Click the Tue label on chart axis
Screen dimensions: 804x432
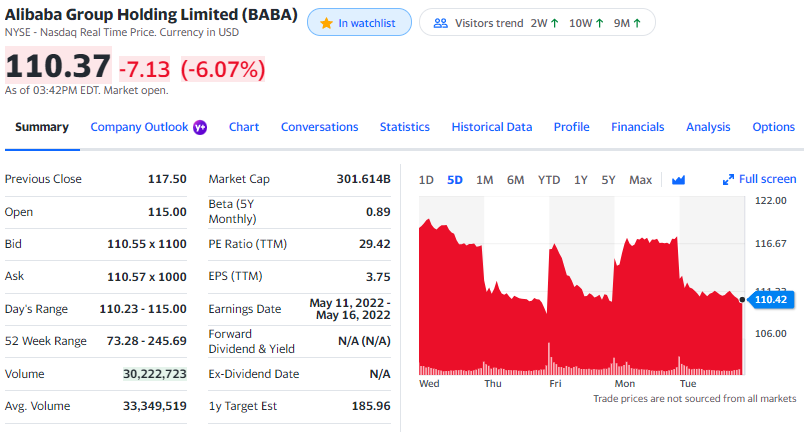click(688, 383)
